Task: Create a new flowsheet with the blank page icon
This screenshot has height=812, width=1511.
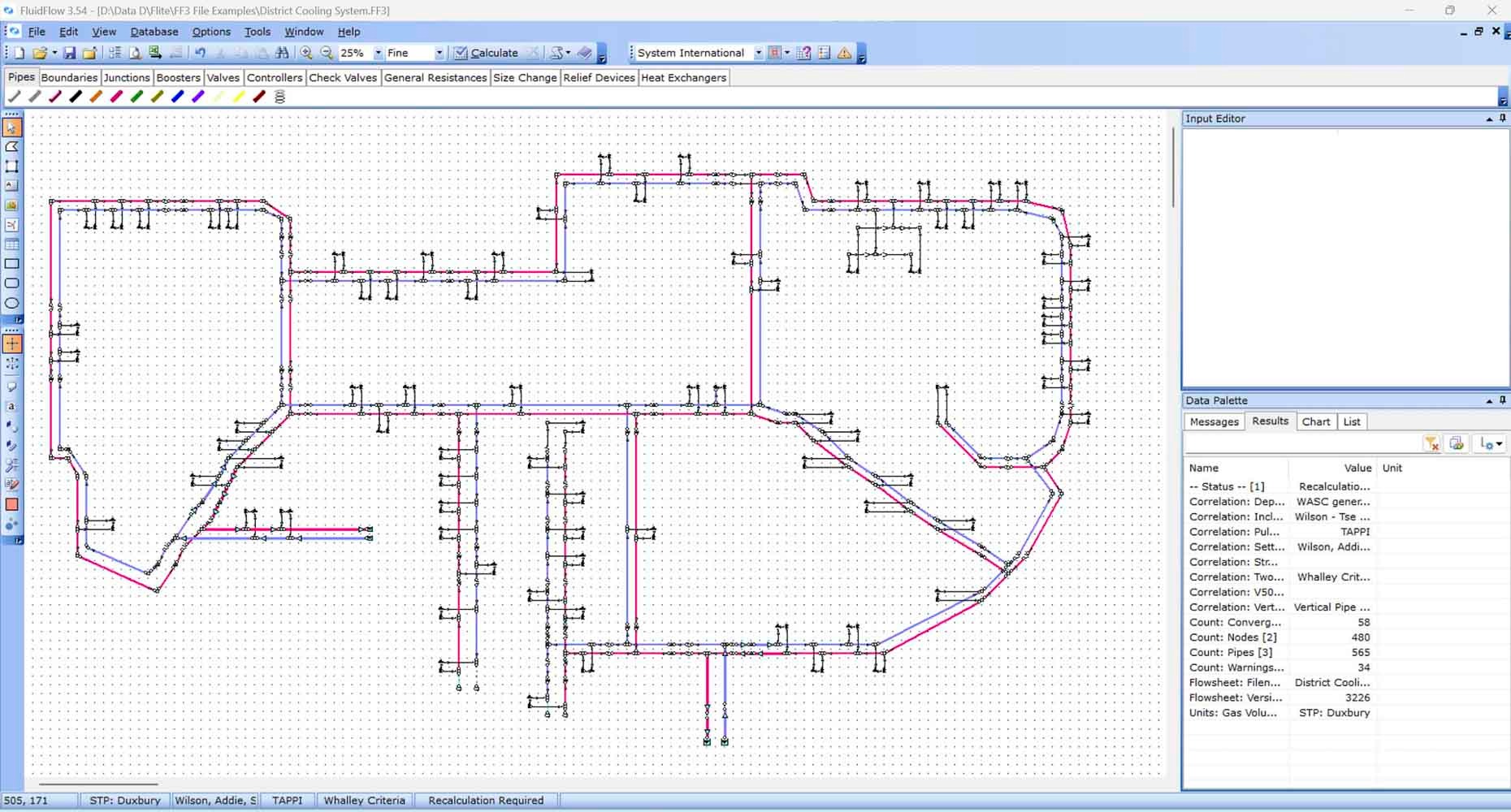Action: (19, 53)
